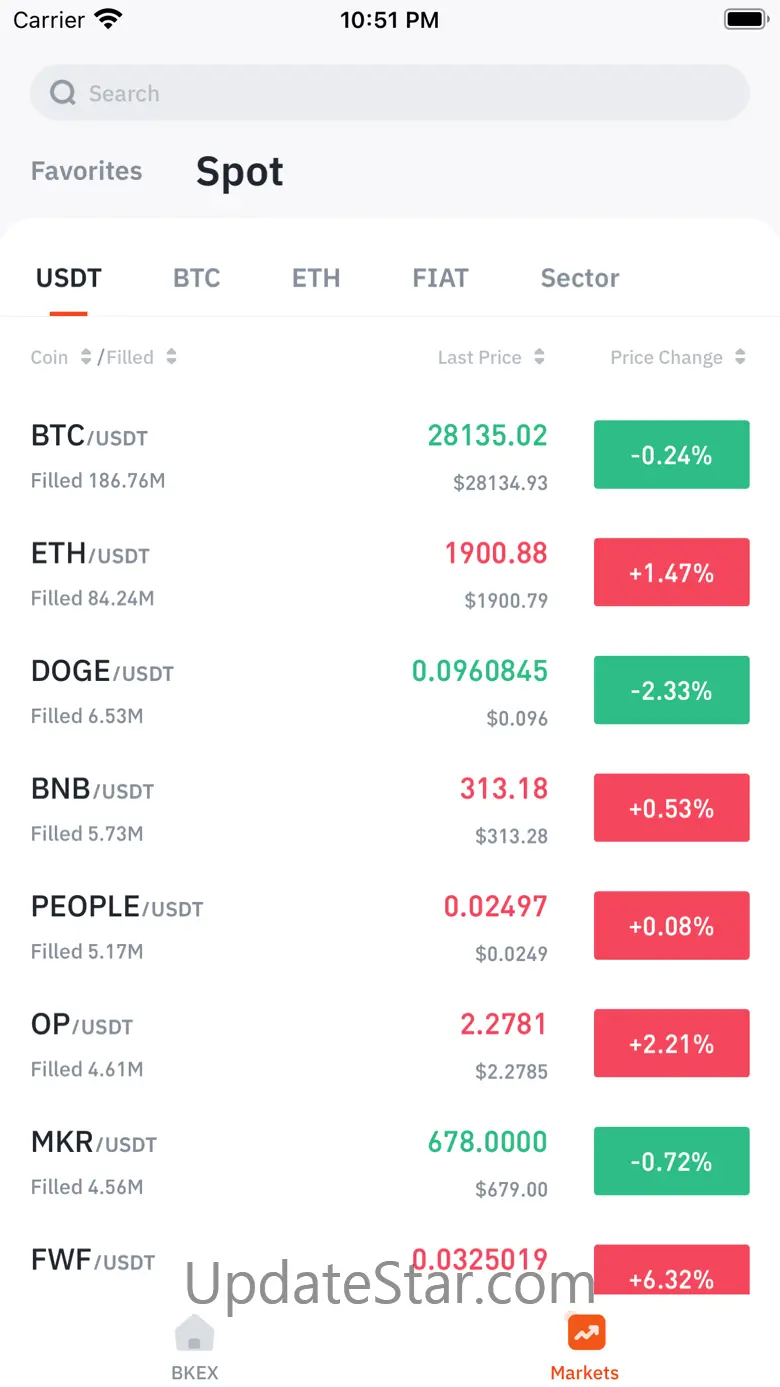This screenshot has height=1387, width=780.
Task: Switch to the Favorites tab
Action: click(x=86, y=171)
